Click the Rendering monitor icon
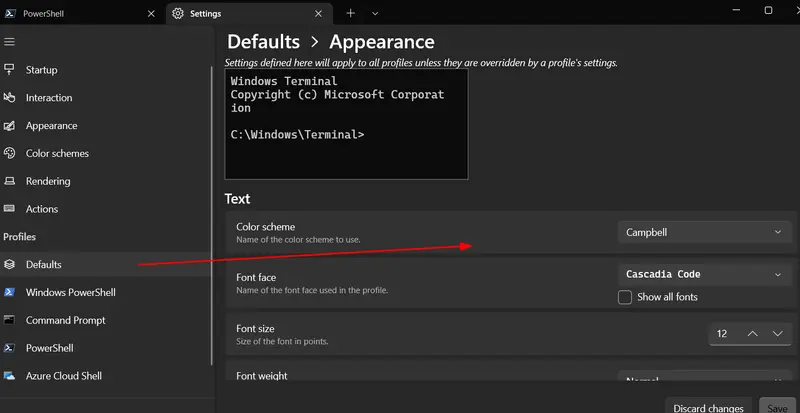 (9, 181)
